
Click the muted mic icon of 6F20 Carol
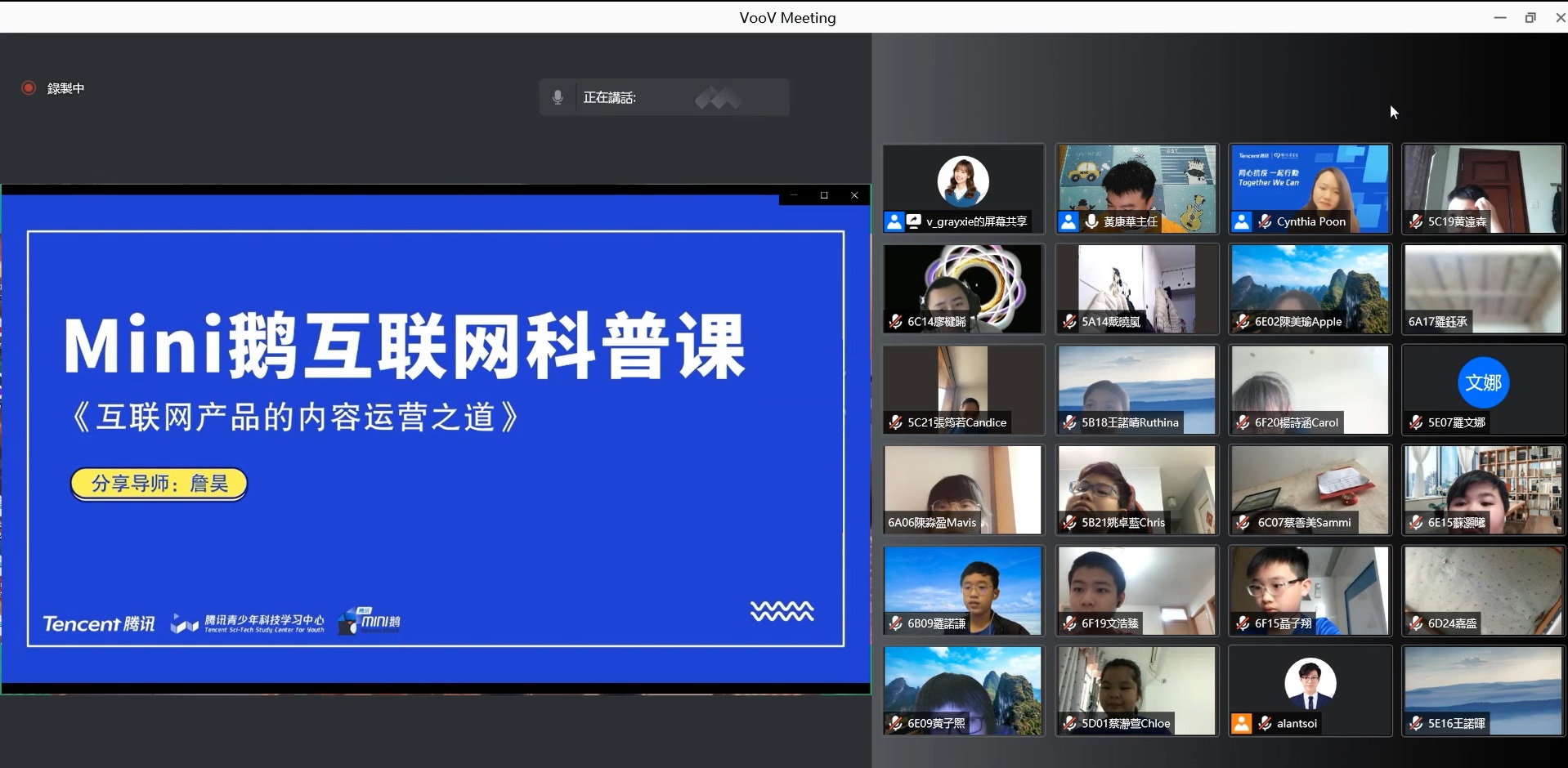click(x=1243, y=422)
